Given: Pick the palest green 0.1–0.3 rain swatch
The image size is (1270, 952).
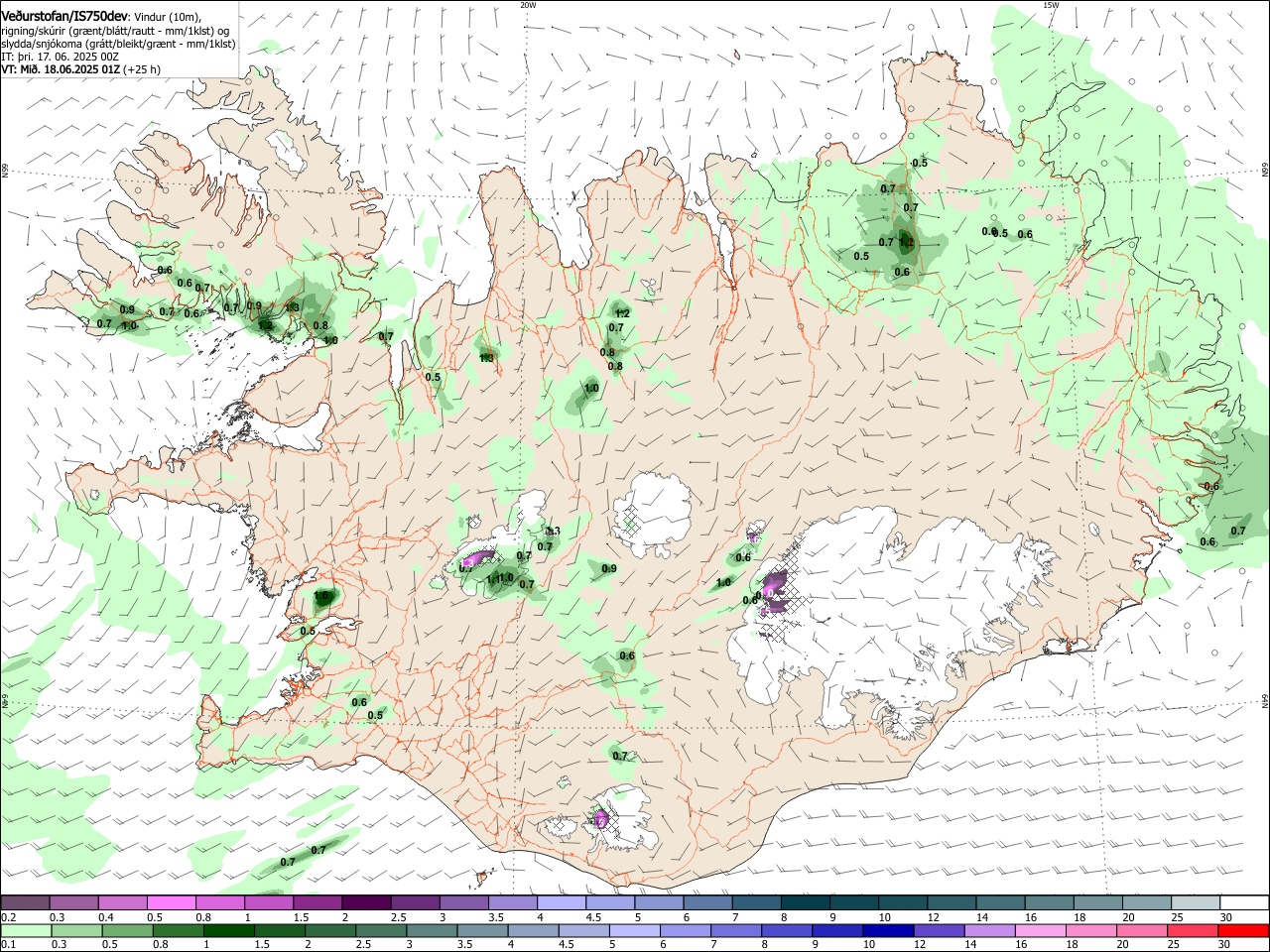Looking at the screenshot, I should 27,930.
